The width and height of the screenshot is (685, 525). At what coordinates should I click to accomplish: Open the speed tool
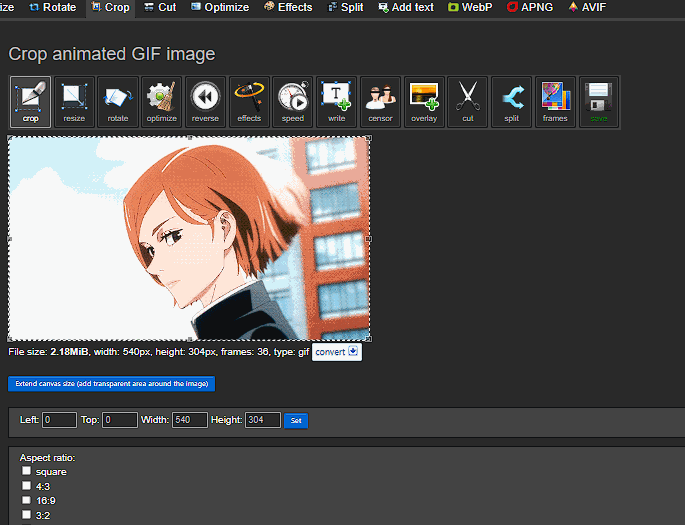(293, 102)
